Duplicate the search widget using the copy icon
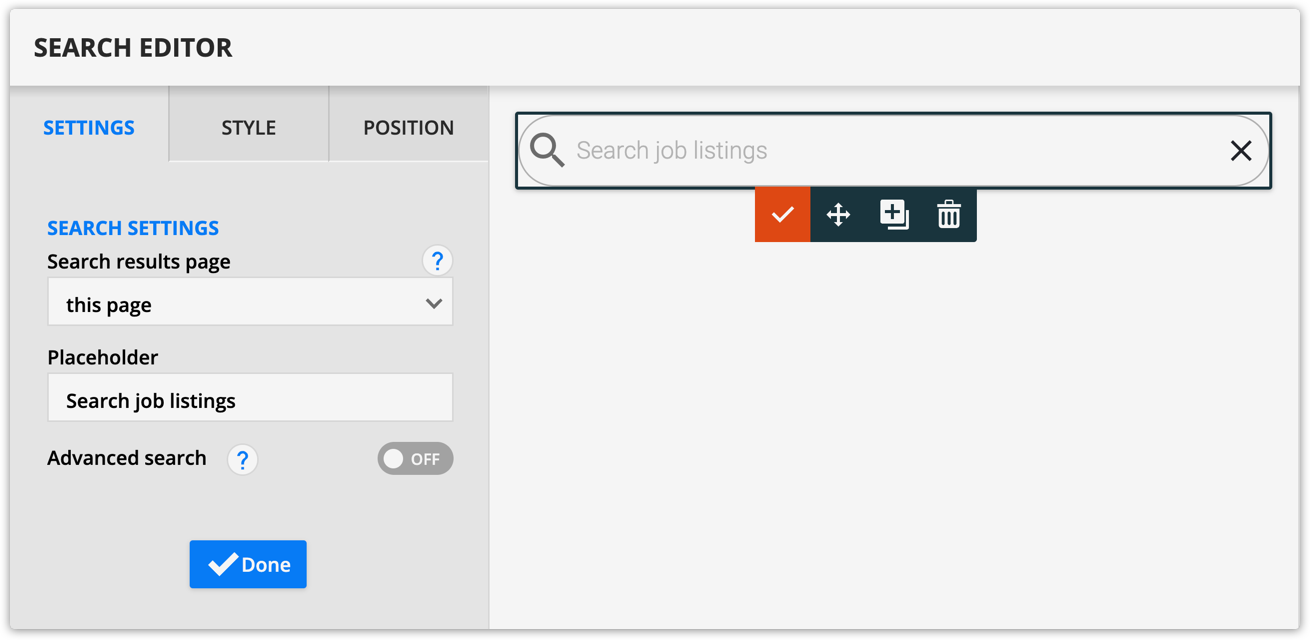Viewport: 1310px width, 640px height. point(894,214)
